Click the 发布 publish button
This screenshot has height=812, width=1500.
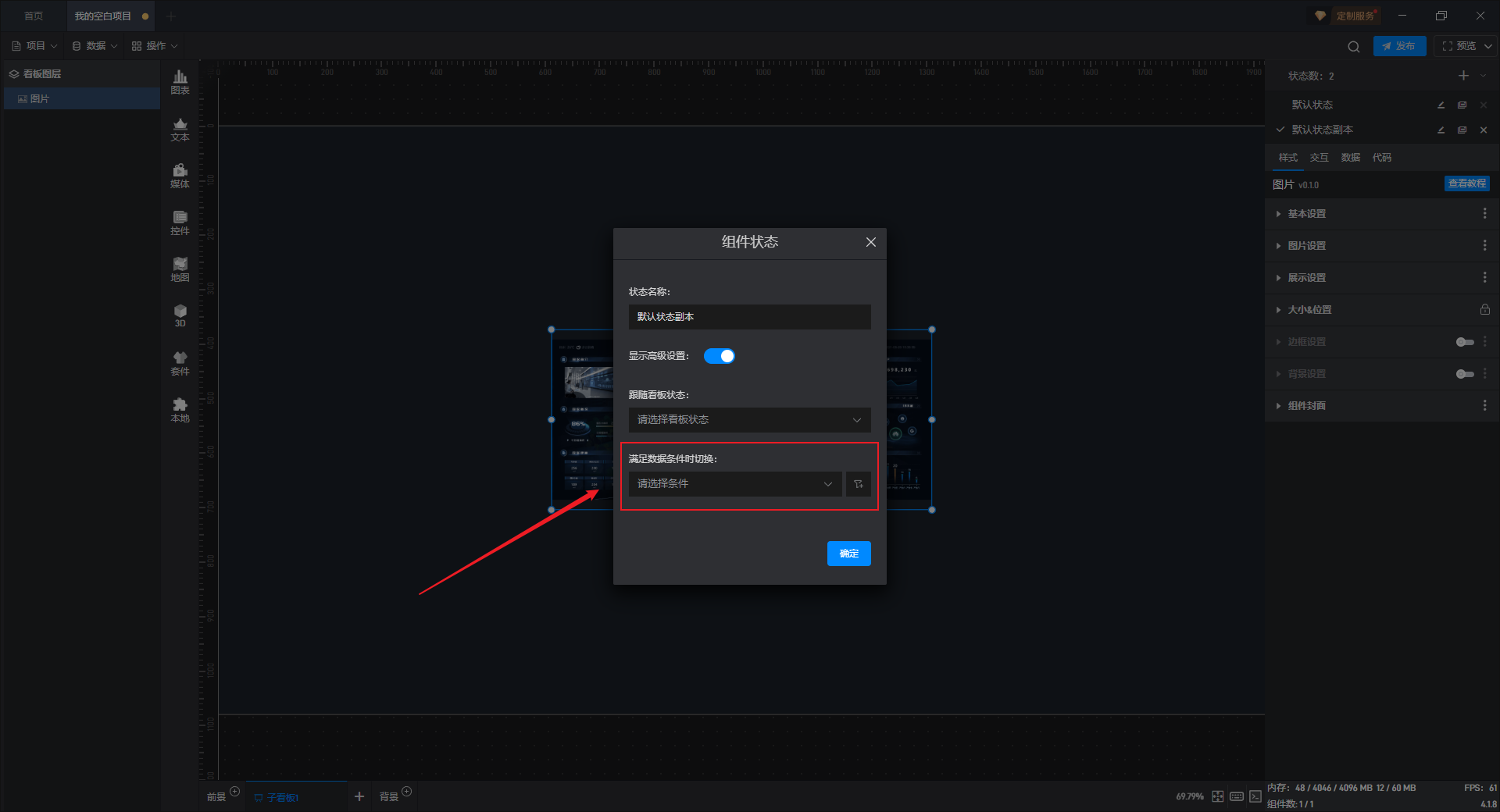(x=1399, y=46)
